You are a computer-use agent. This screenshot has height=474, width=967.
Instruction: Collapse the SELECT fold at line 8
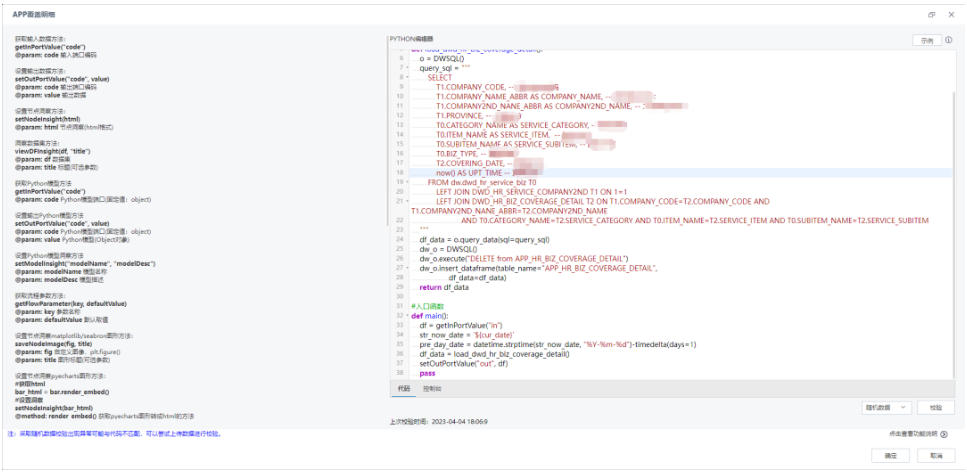[408, 77]
